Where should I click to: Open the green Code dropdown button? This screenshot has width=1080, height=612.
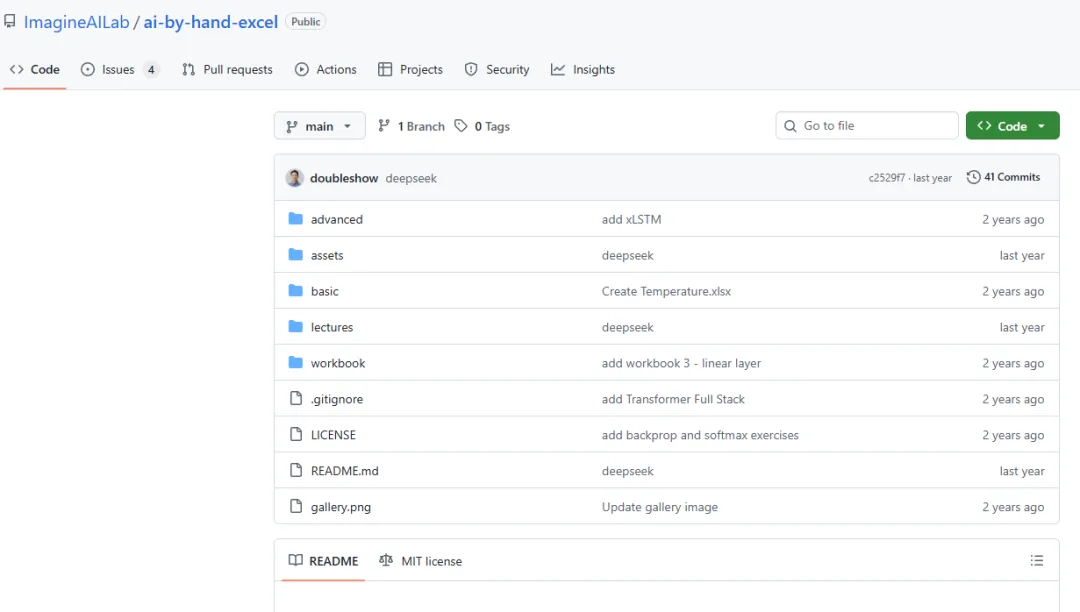point(1012,126)
